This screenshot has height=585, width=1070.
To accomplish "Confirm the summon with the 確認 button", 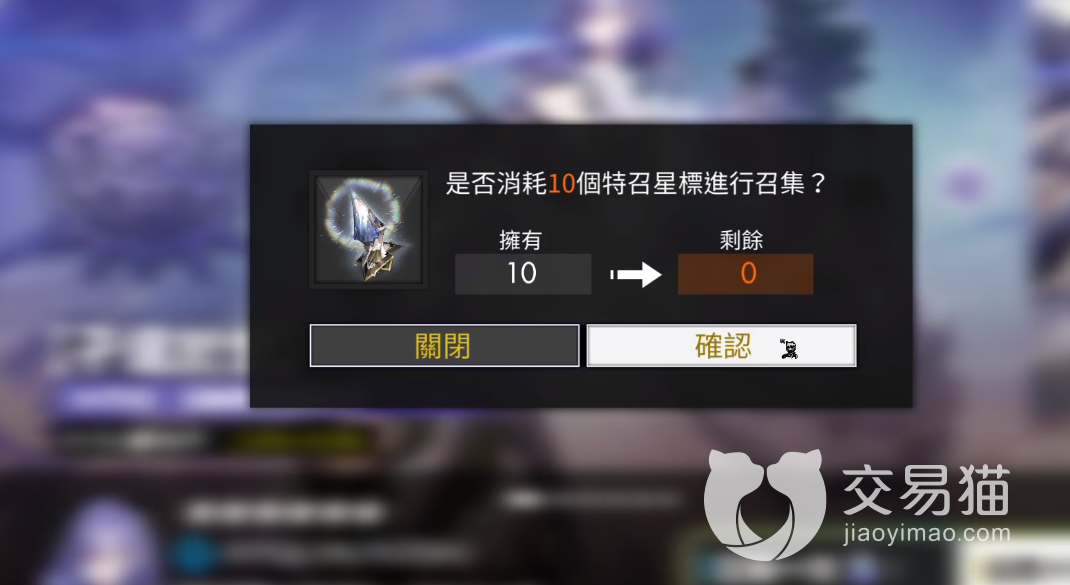I will 721,345.
